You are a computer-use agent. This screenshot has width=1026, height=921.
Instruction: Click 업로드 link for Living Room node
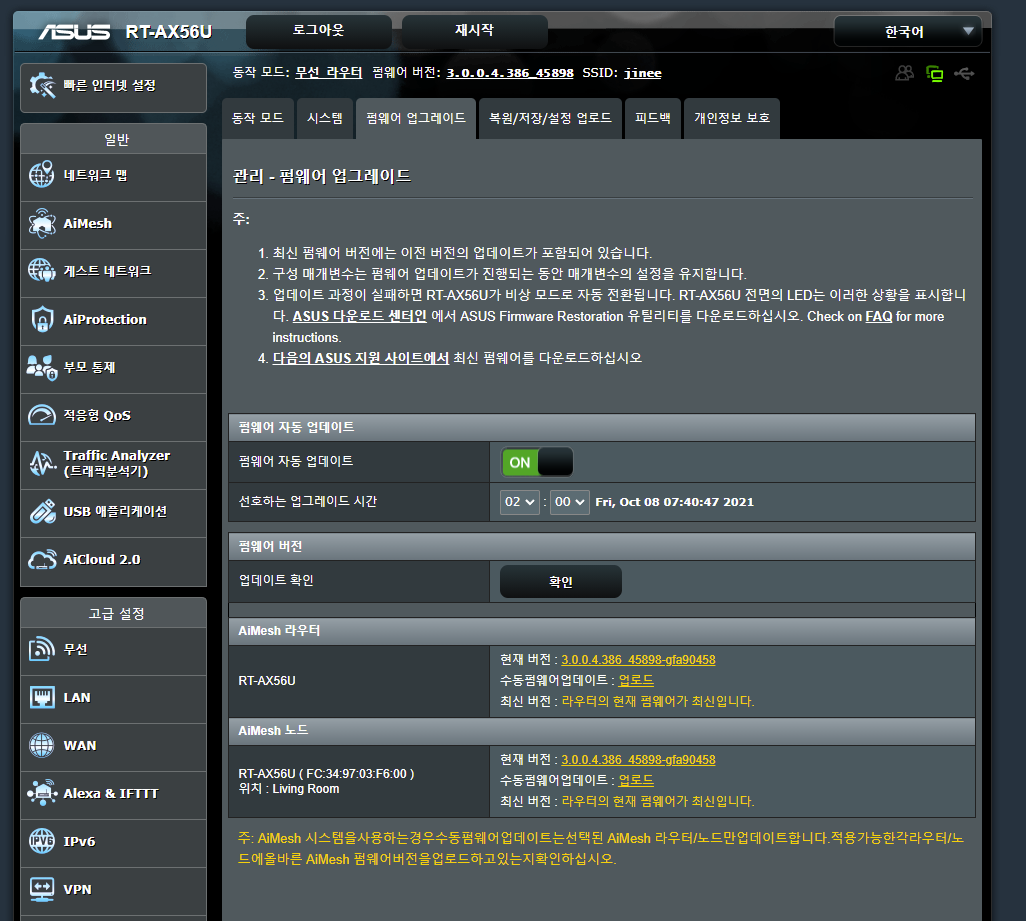[x=636, y=780]
